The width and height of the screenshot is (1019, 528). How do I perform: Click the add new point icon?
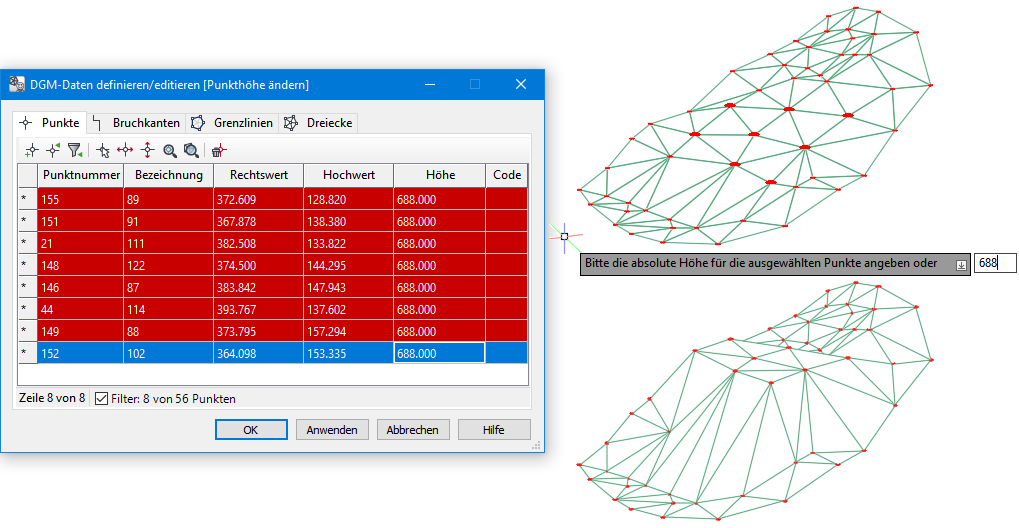pos(31,150)
